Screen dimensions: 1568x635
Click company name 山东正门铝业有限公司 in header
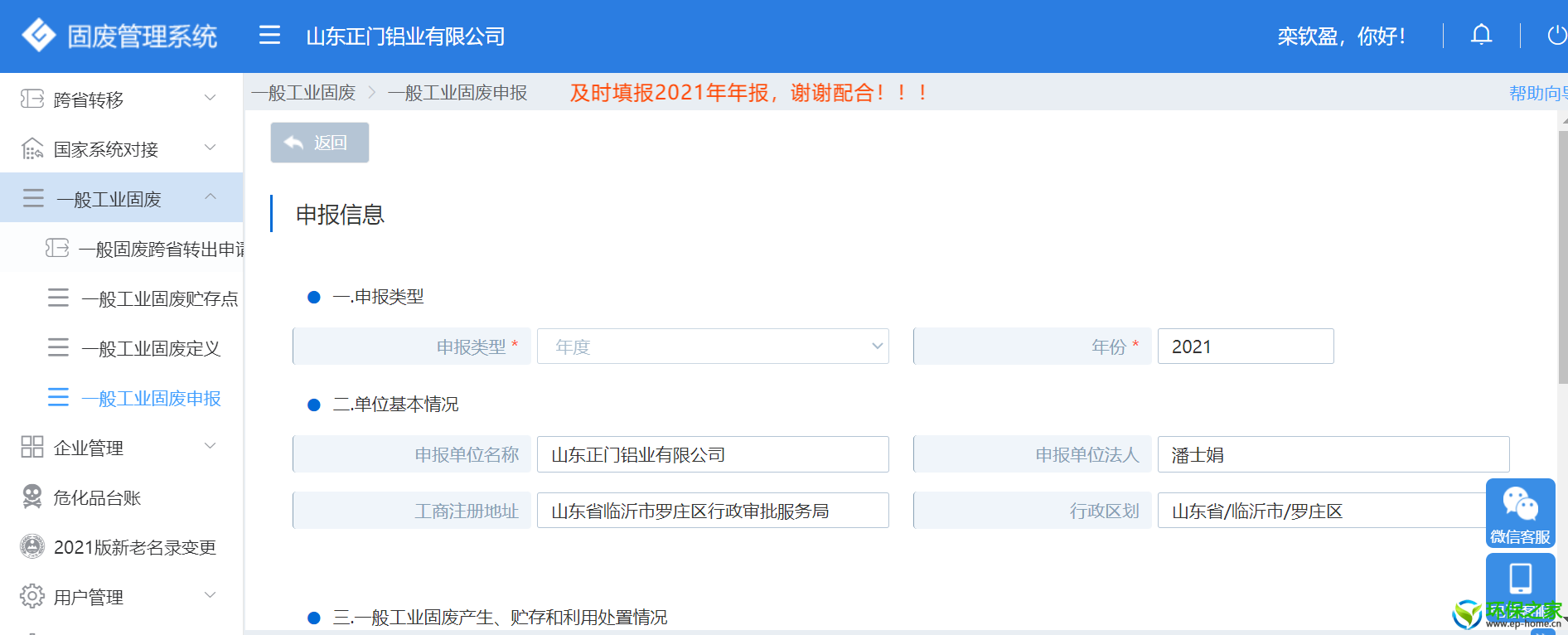coord(405,36)
